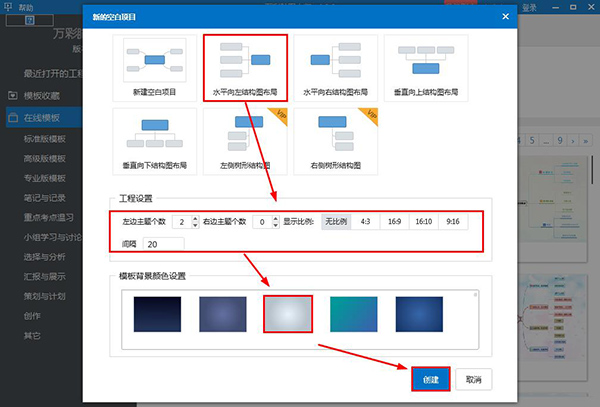Open the 重点考点温习 category

[49, 218]
